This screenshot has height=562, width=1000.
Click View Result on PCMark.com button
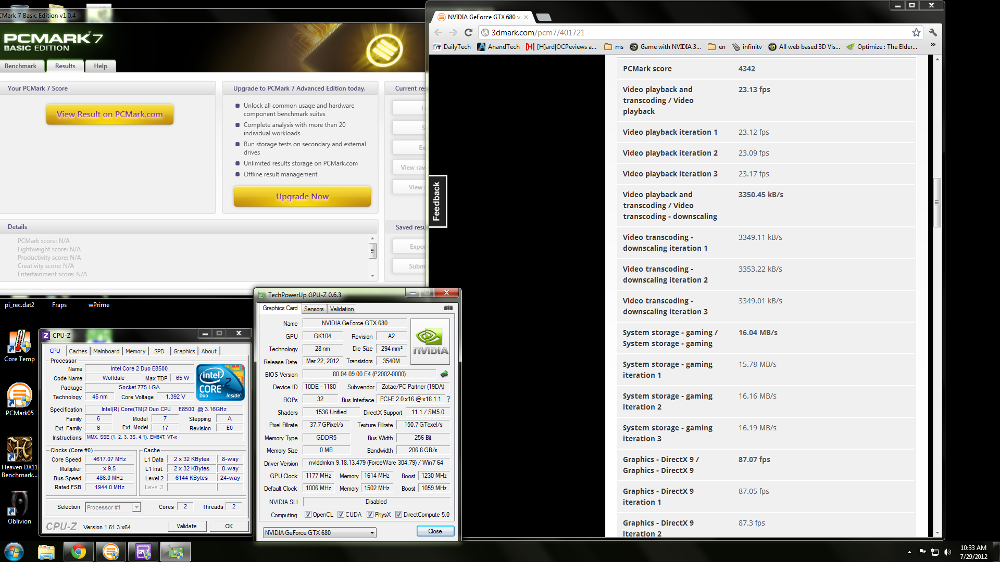tap(110, 114)
